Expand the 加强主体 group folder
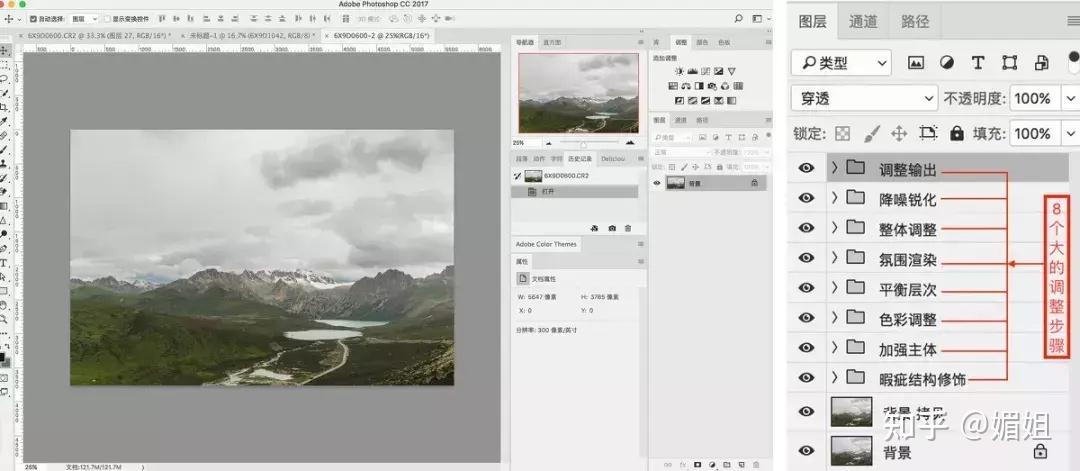The image size is (1080, 471). click(x=834, y=348)
